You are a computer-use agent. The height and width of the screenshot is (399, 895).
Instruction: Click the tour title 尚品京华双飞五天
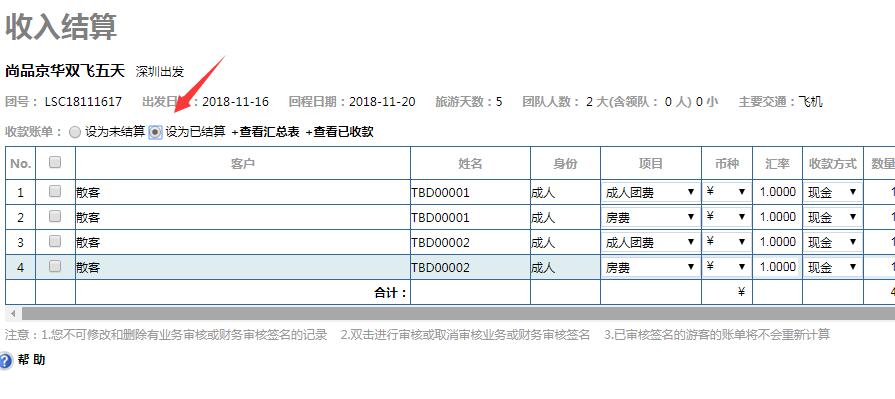tap(65, 71)
